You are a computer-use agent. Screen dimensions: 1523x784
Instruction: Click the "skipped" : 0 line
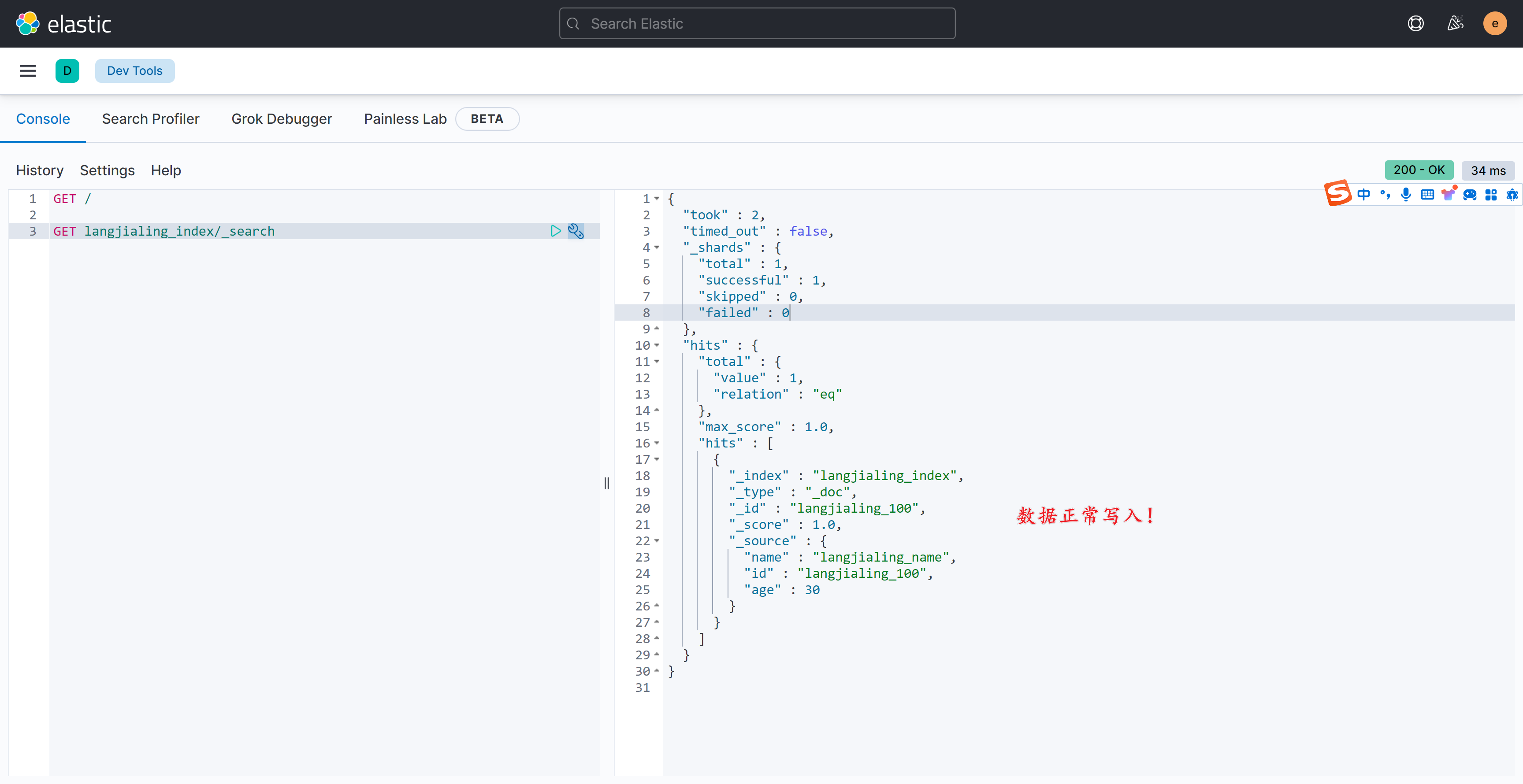coord(750,296)
